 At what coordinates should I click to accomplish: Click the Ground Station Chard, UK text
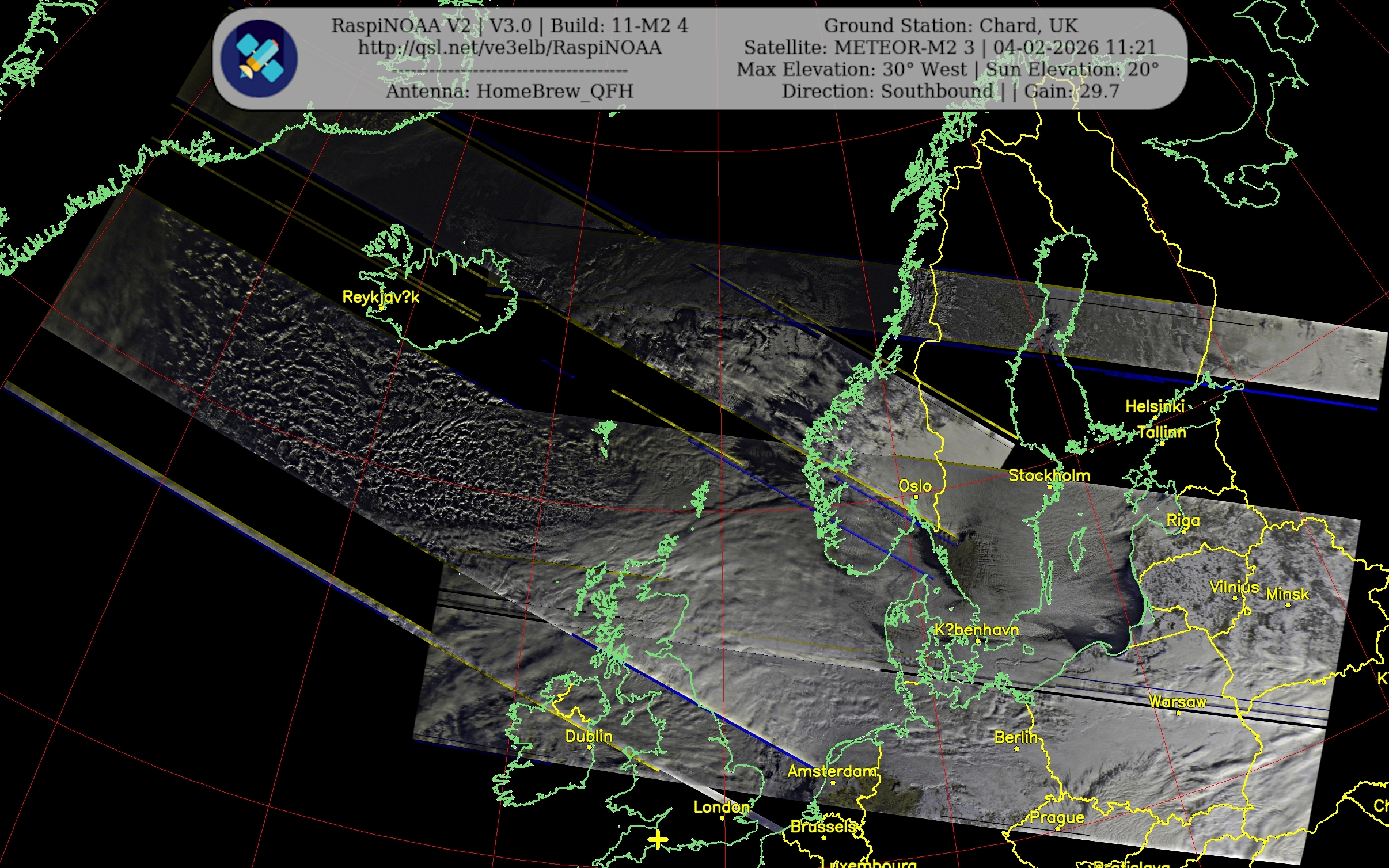point(950,25)
